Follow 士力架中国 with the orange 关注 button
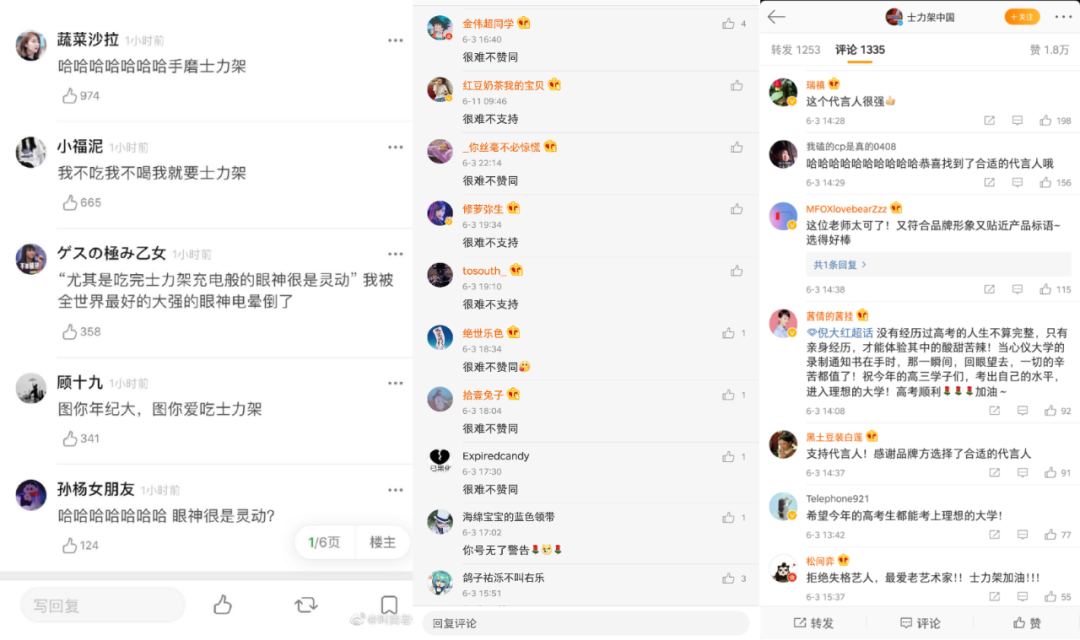This screenshot has width=1080, height=640. coord(1021,17)
